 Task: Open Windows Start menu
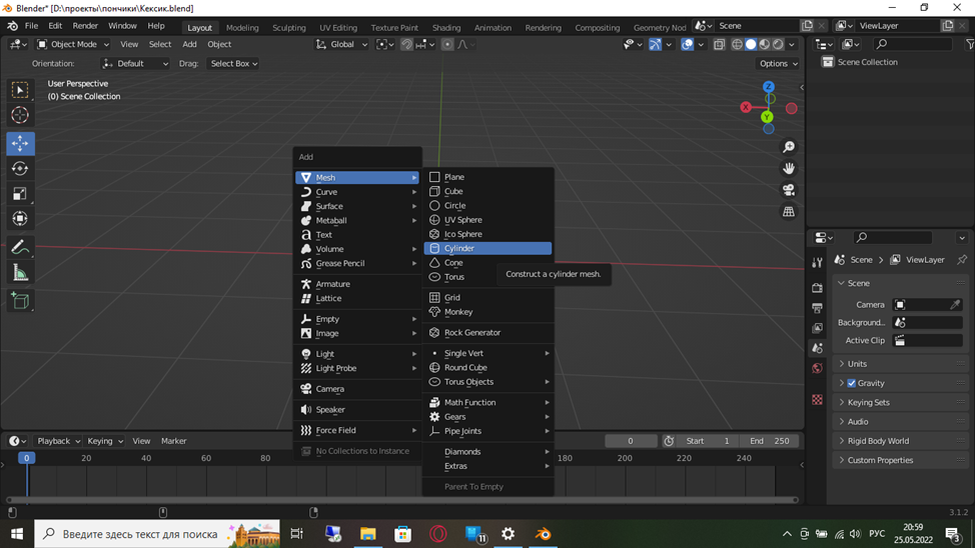[x=17, y=534]
